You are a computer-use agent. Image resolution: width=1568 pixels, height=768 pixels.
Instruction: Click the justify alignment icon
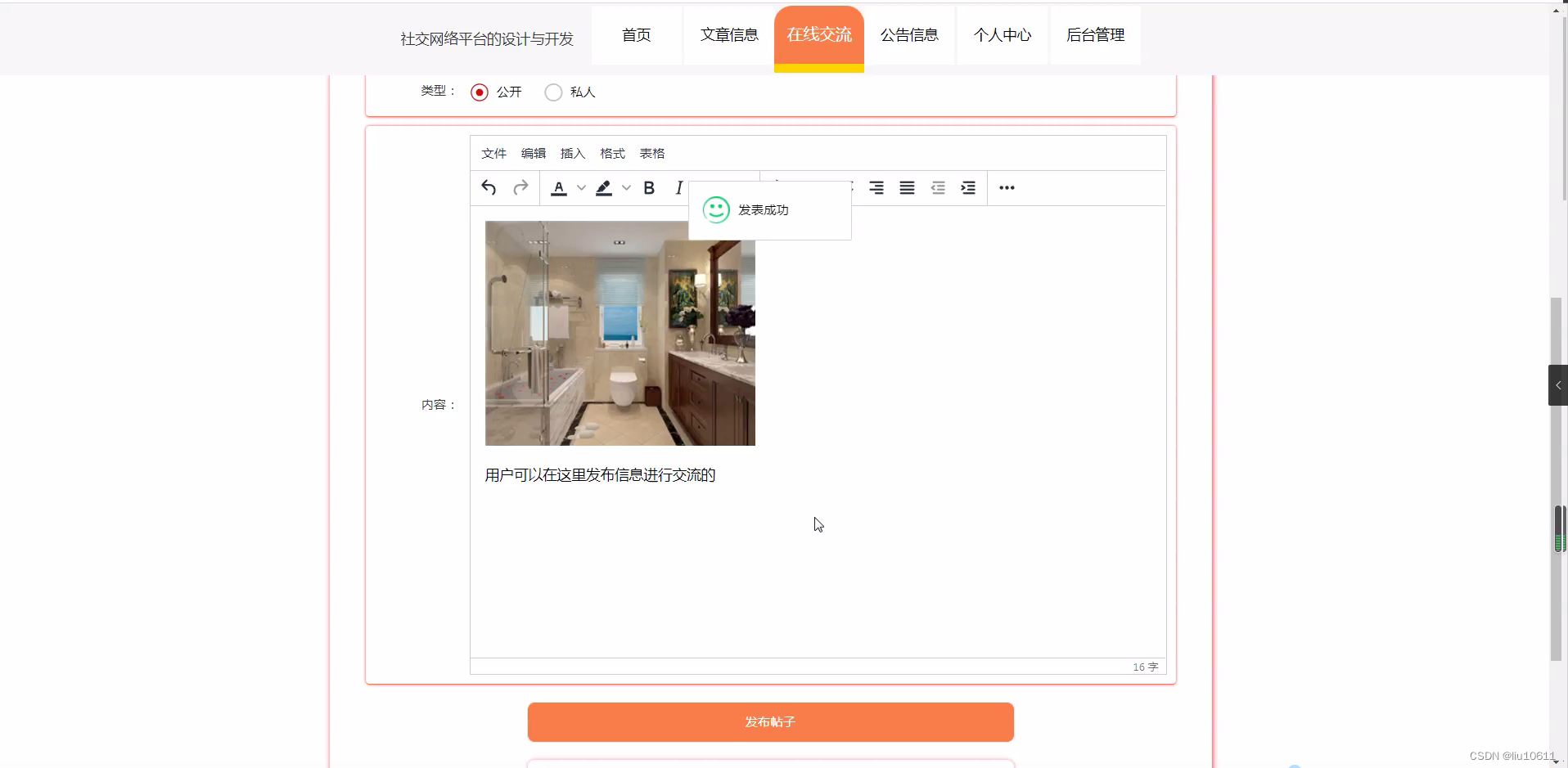pyautogui.click(x=907, y=187)
